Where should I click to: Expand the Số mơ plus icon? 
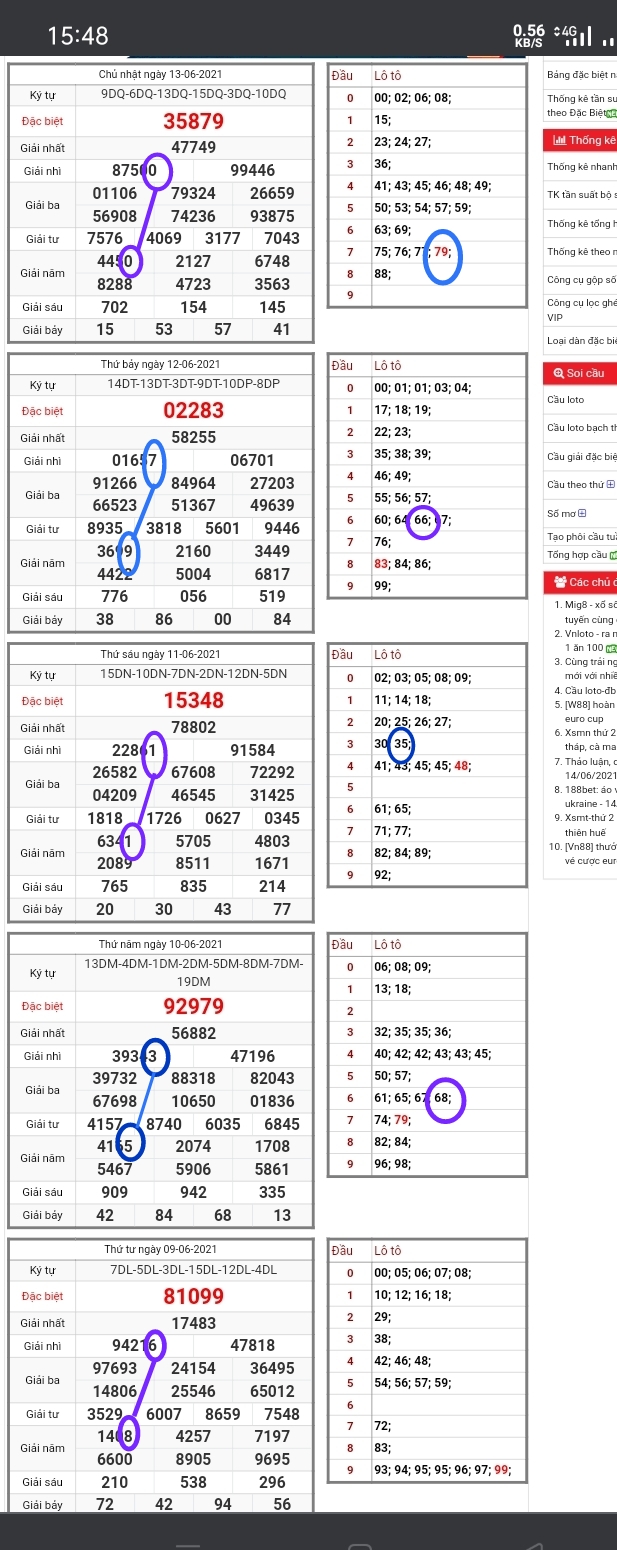point(583,513)
